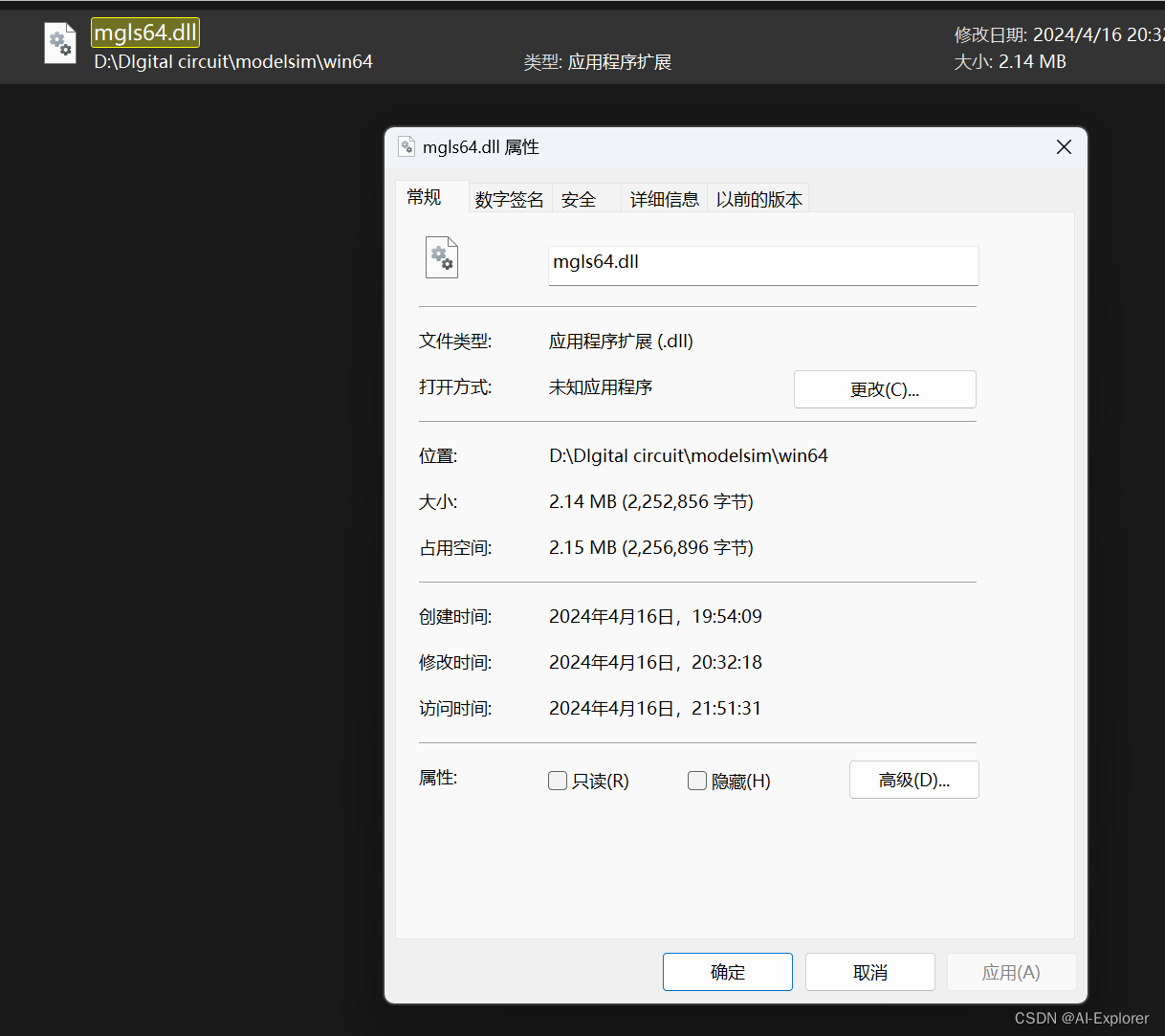Screen dimensions: 1165x1036
Task: Switch to the 安全 tab
Action: (579, 198)
